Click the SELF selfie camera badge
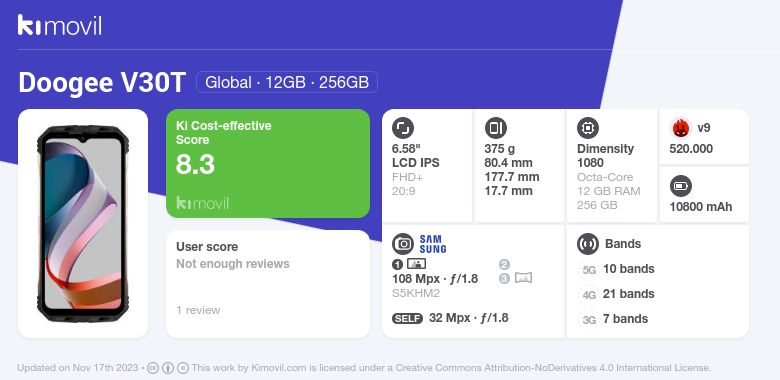The height and width of the screenshot is (380, 780). tap(407, 318)
